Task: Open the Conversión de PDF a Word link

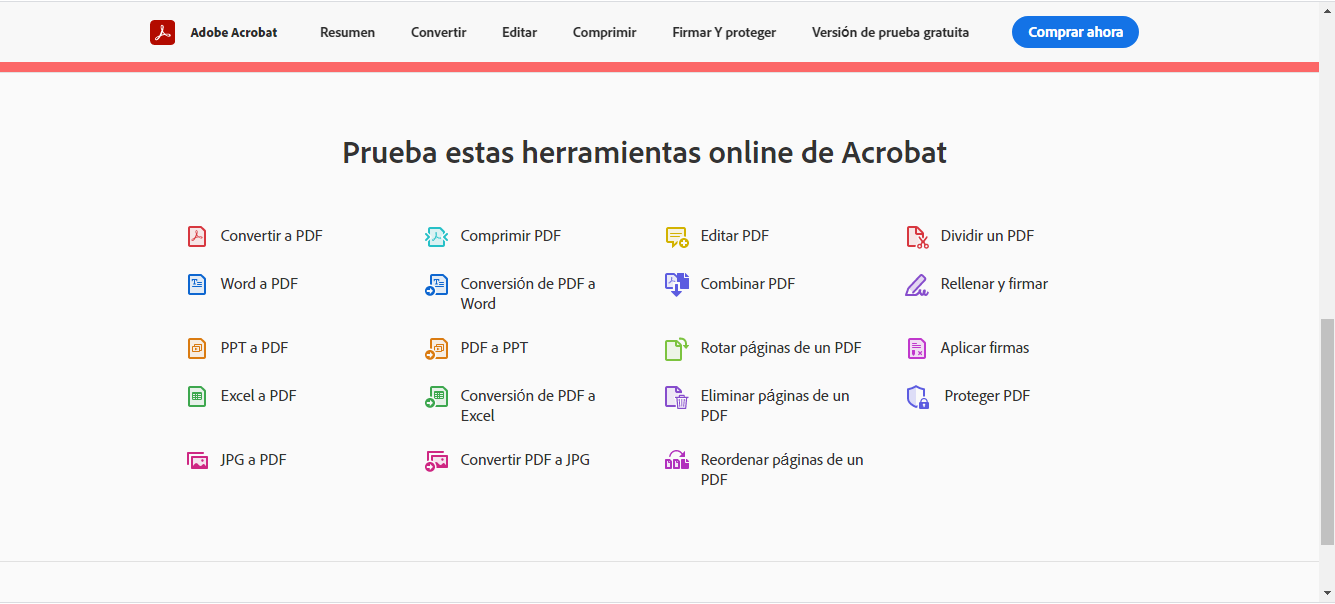Action: pos(528,294)
